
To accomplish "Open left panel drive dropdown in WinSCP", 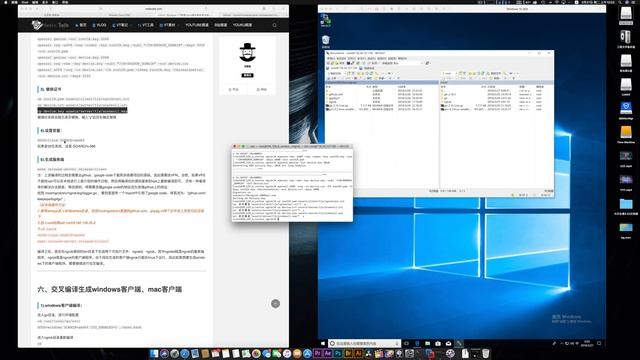I will click(336, 73).
